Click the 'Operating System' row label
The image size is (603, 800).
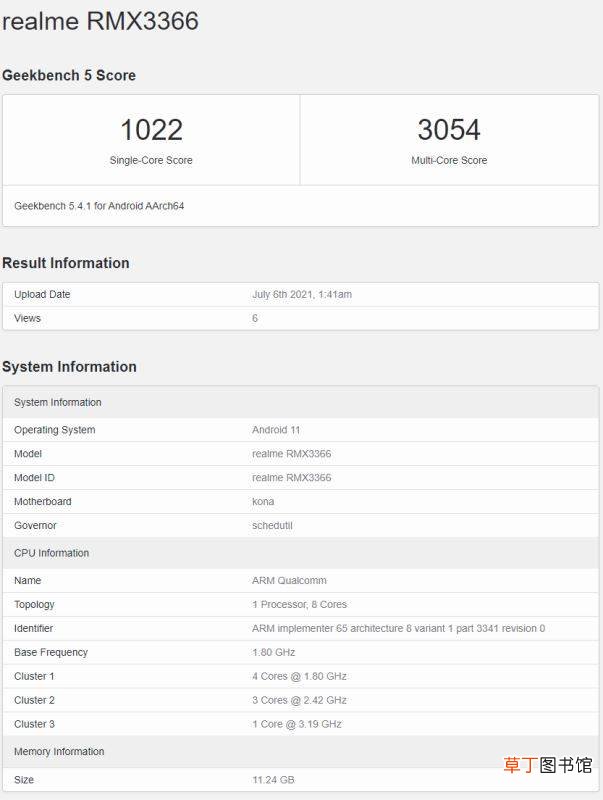tap(55, 430)
